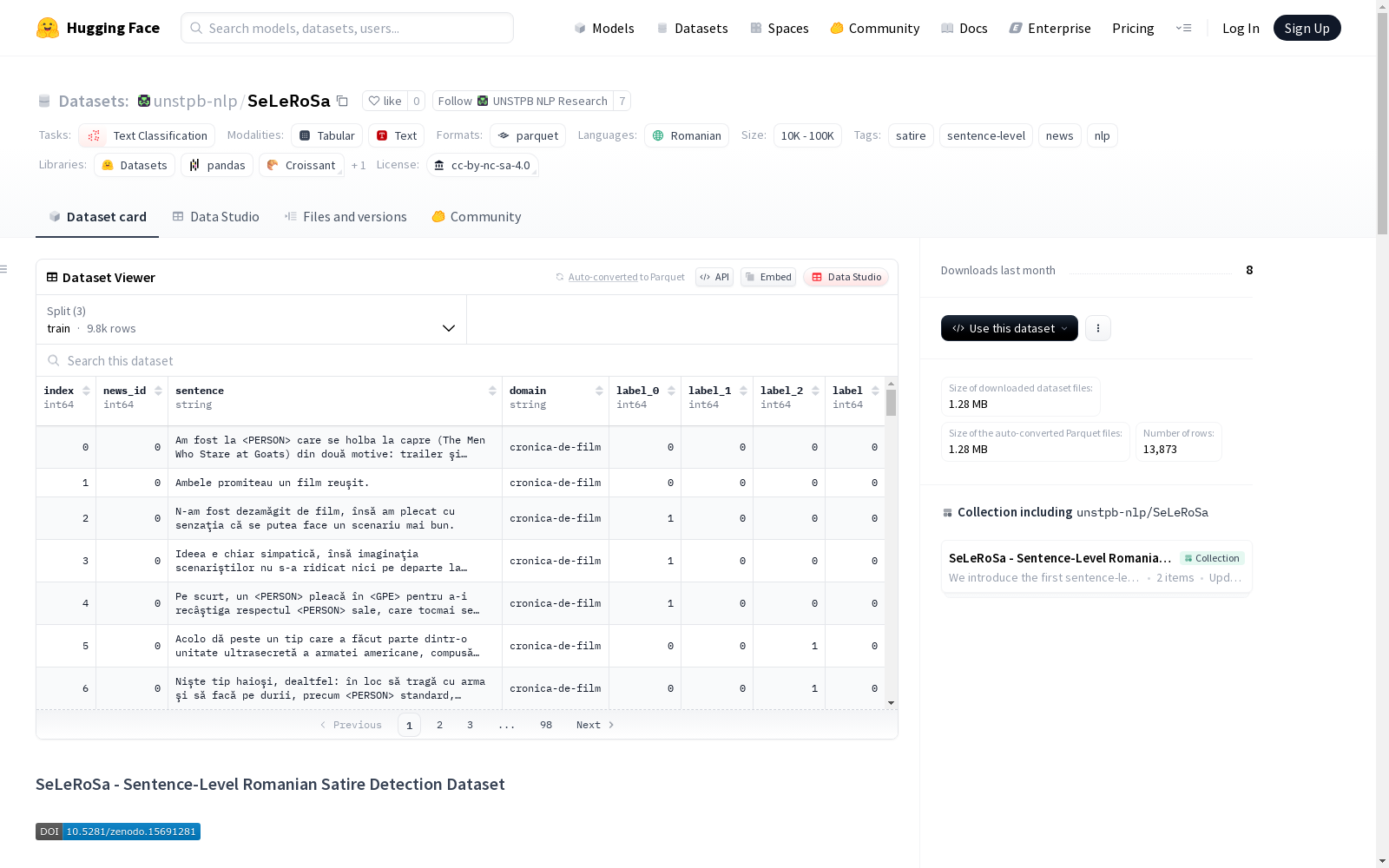Click the Croissant library tag
Screen dimensions: 1389x868
pyautogui.click(x=301, y=165)
